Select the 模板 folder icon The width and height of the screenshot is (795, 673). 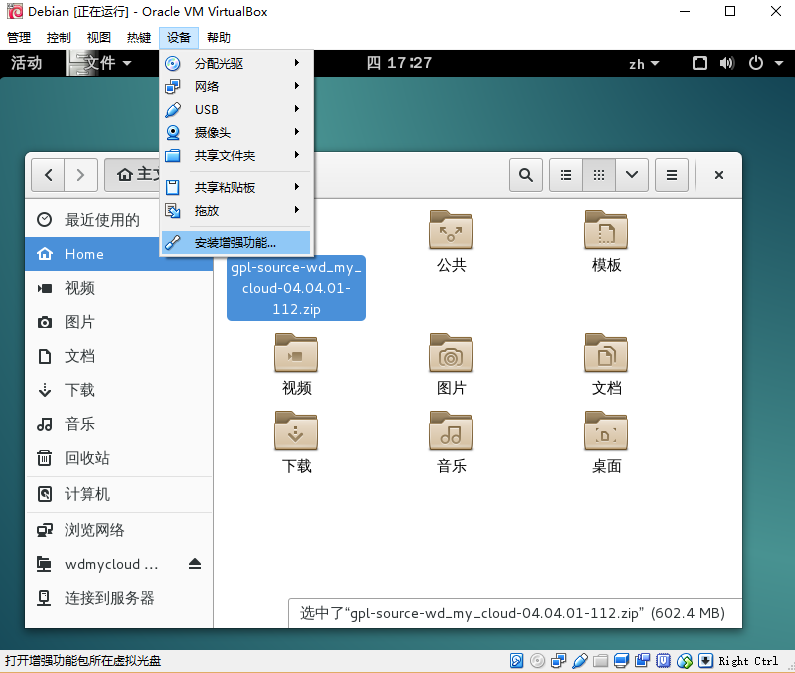[606, 230]
